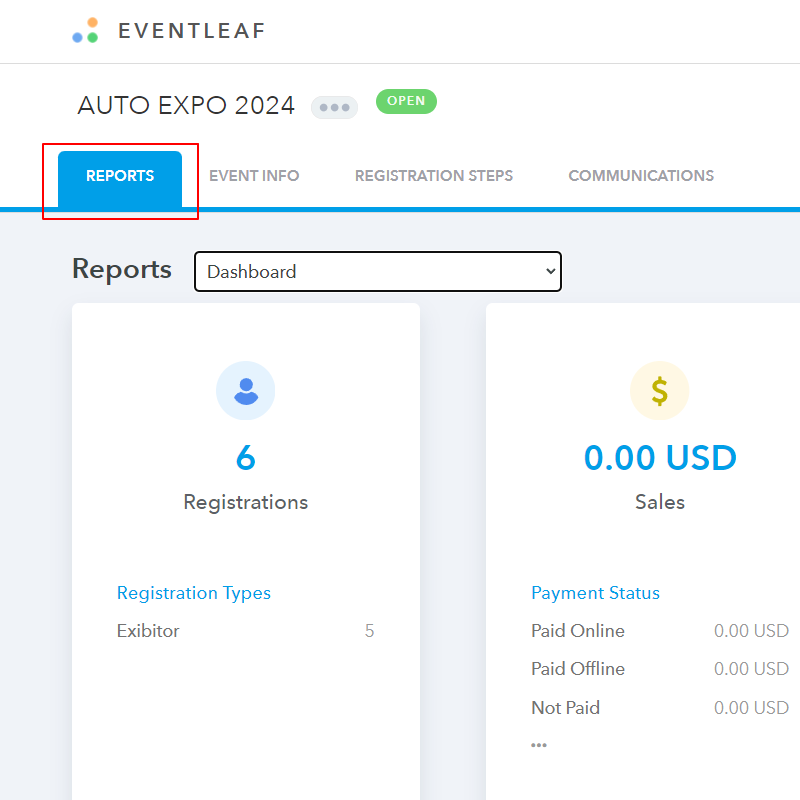Click the AUTO EXPO 2024 event title
Screen dimensions: 800x800
(186, 106)
